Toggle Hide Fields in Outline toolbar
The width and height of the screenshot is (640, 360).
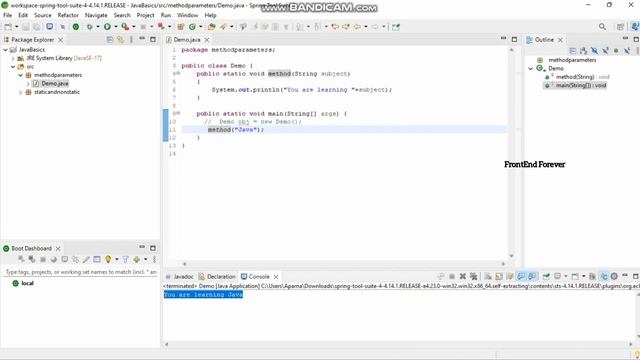(594, 51)
